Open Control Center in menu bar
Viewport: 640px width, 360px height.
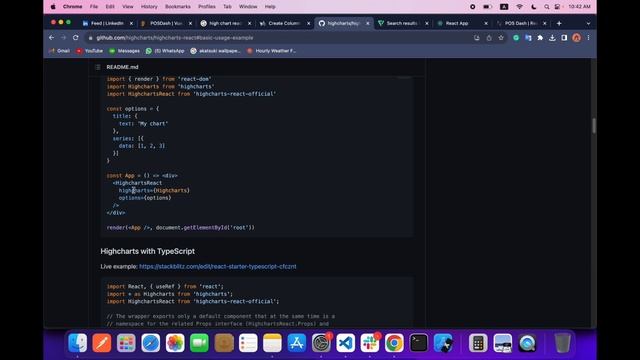(x=557, y=7)
